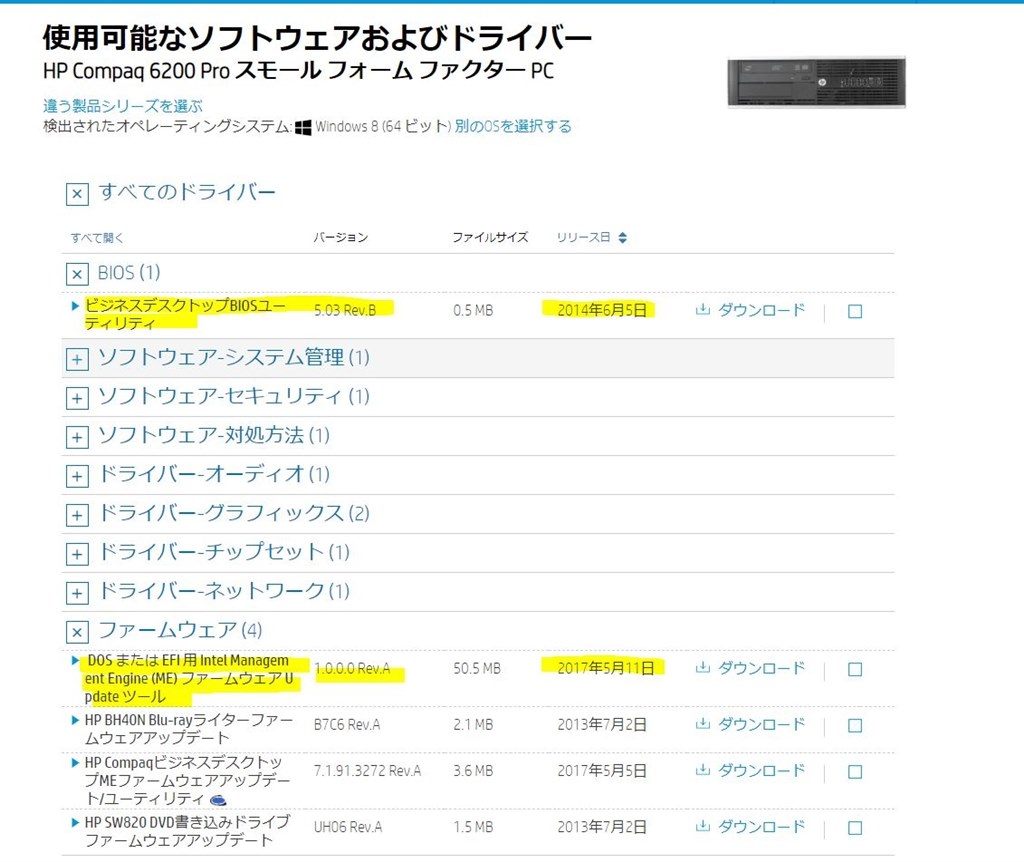Collapse the BIOS (1) category
The image size is (1024, 862).
tap(77, 274)
